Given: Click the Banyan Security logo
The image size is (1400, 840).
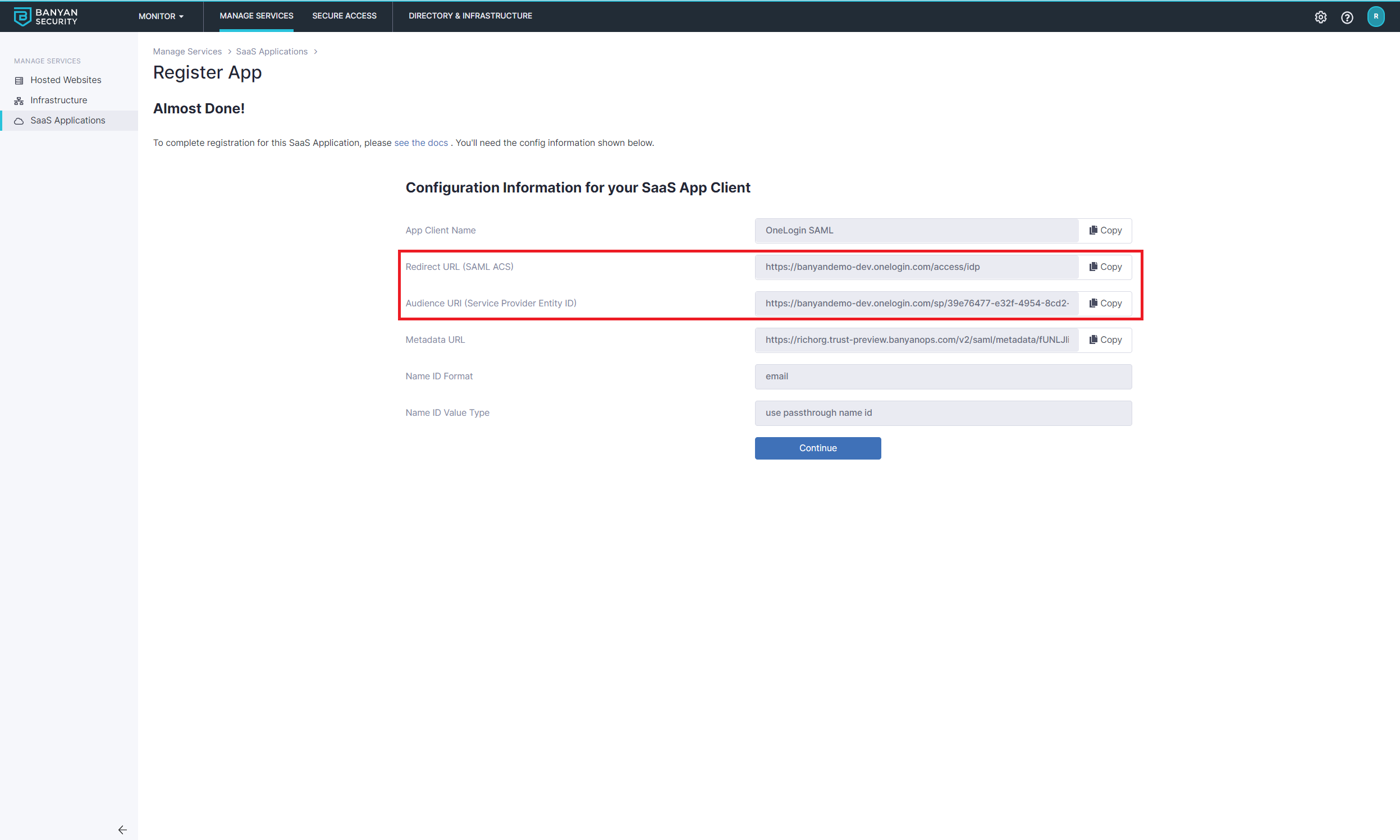Looking at the screenshot, I should (x=45, y=16).
